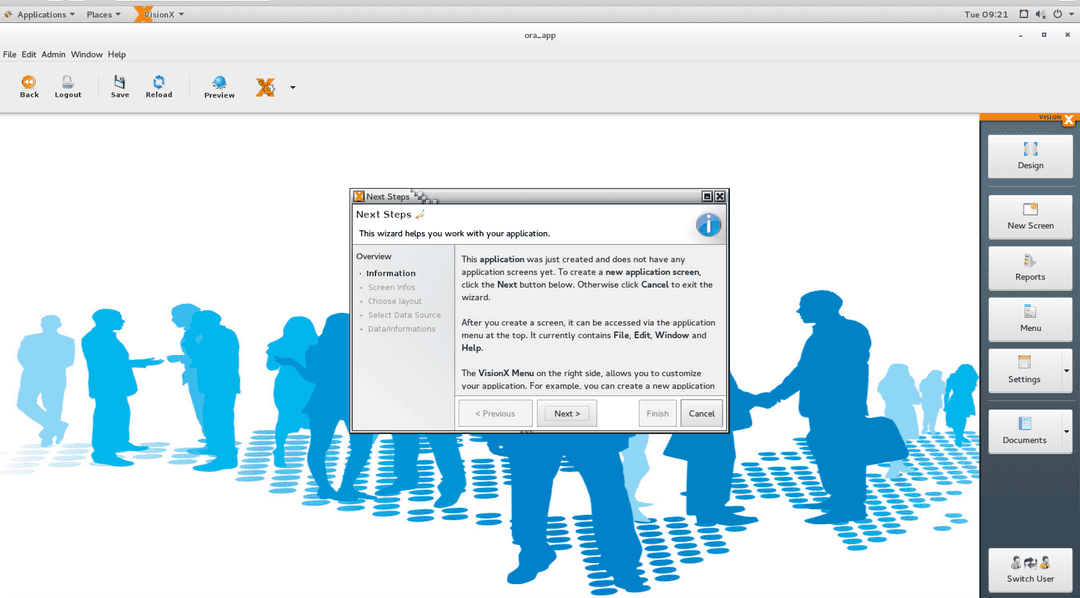This screenshot has height=598, width=1080.
Task: Open the Window menu
Action: [x=86, y=54]
